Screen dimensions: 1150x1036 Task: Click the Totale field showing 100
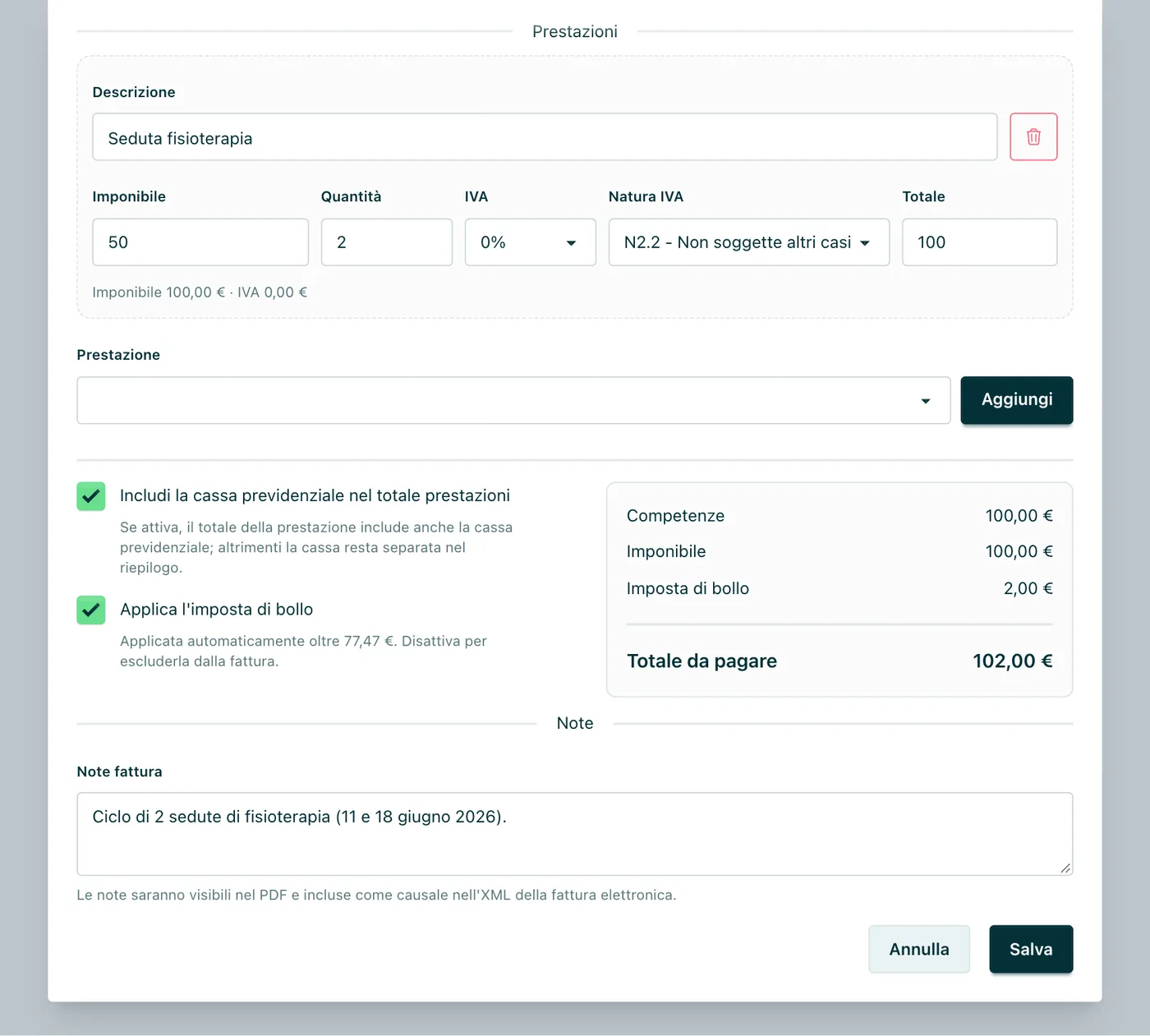979,242
